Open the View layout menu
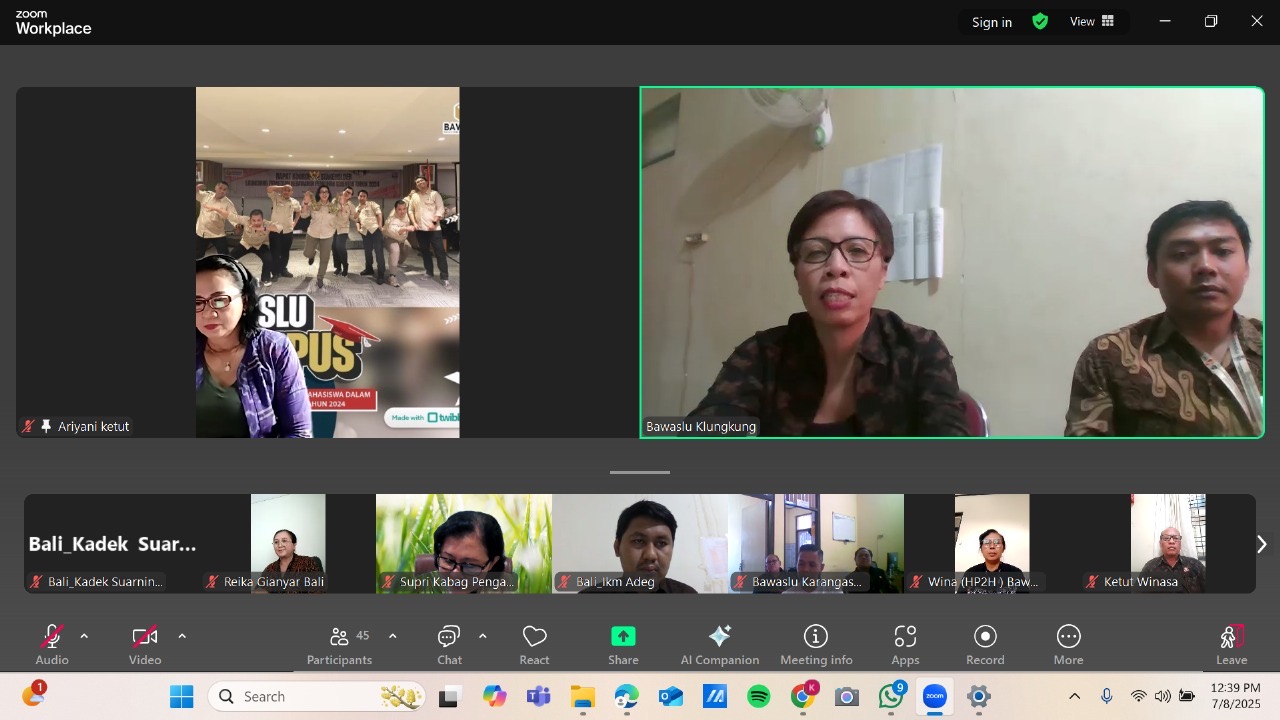Image resolution: width=1280 pixels, height=720 pixels. coord(1092,21)
